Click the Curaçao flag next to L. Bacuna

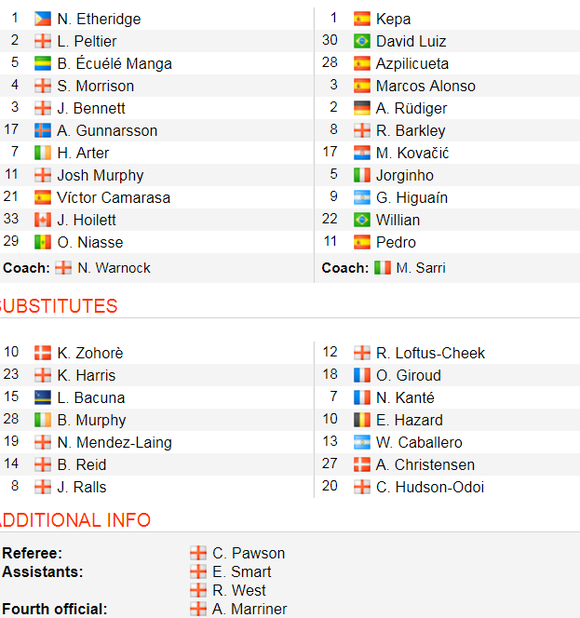point(43,397)
